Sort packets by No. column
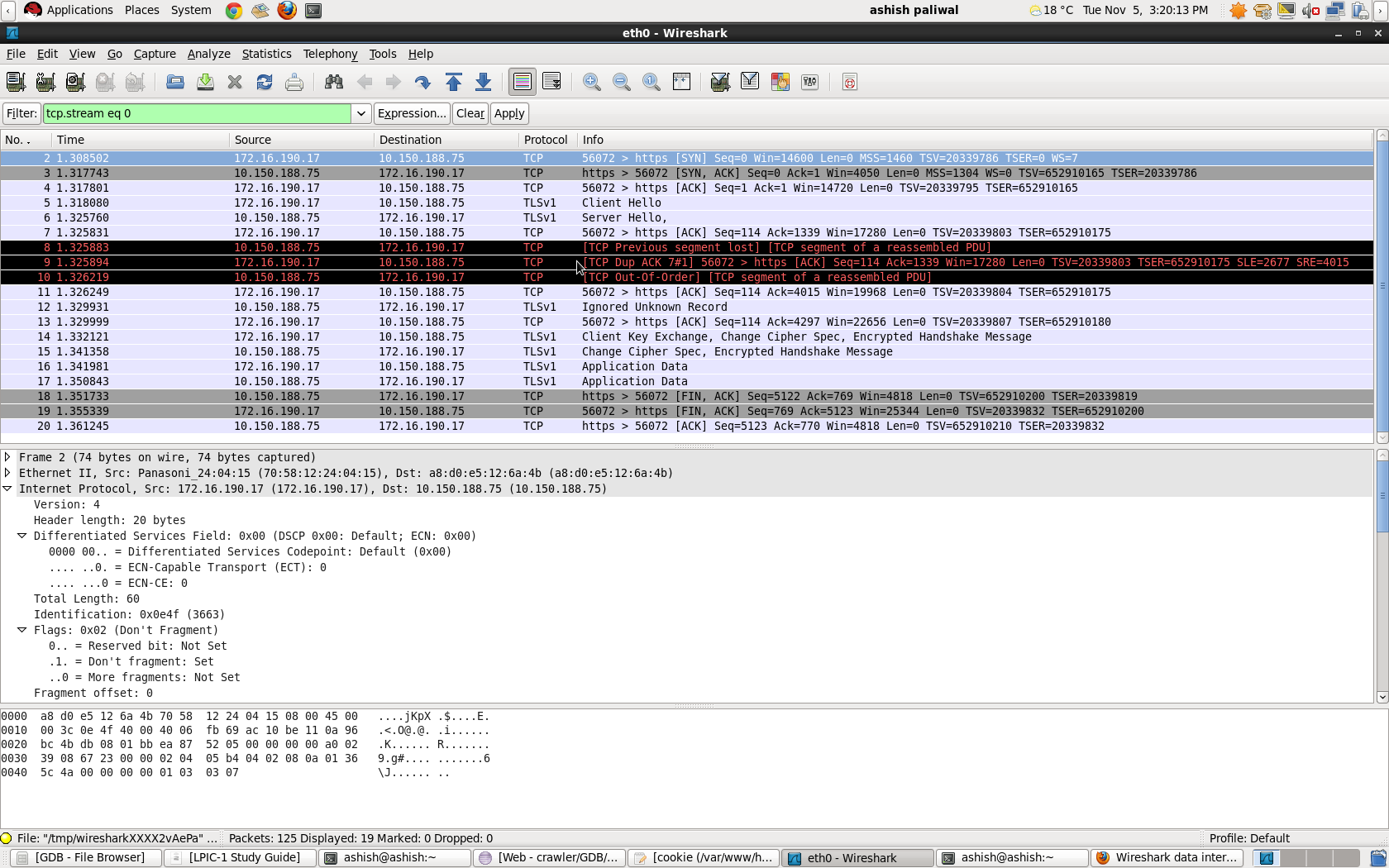Viewport: 1389px width, 868px height. (x=26, y=140)
